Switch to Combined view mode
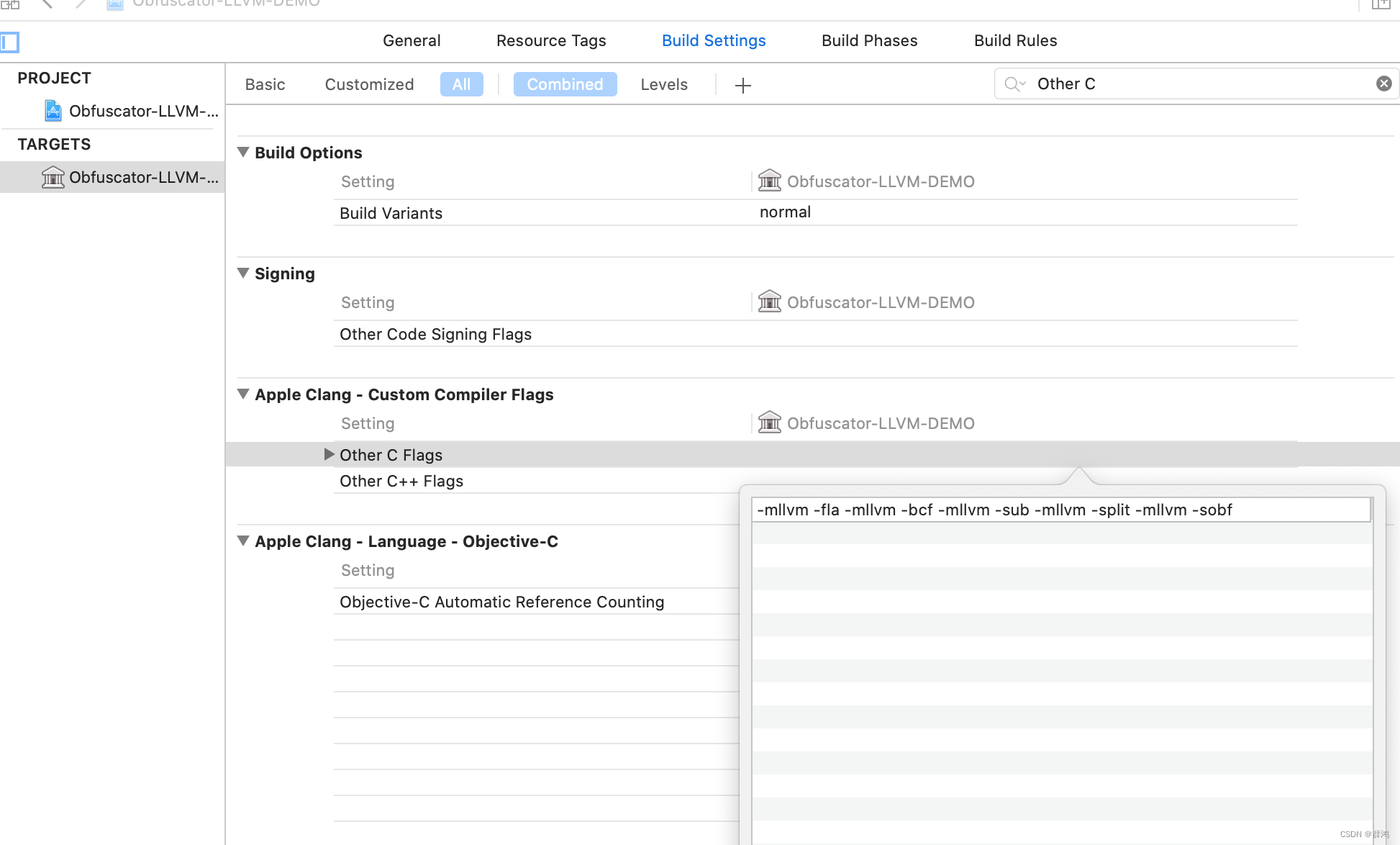This screenshot has height=845, width=1400. (x=565, y=84)
